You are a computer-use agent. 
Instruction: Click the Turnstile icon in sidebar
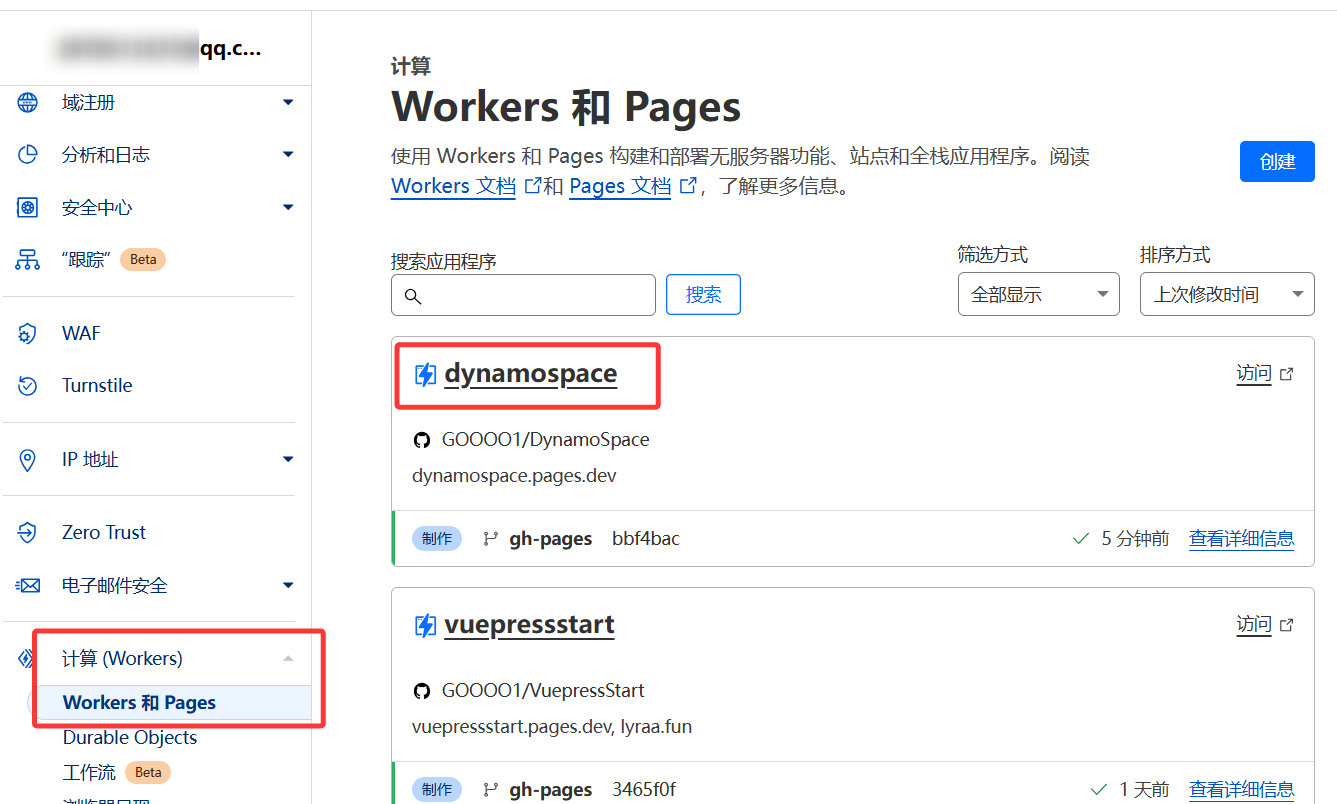(x=28, y=385)
